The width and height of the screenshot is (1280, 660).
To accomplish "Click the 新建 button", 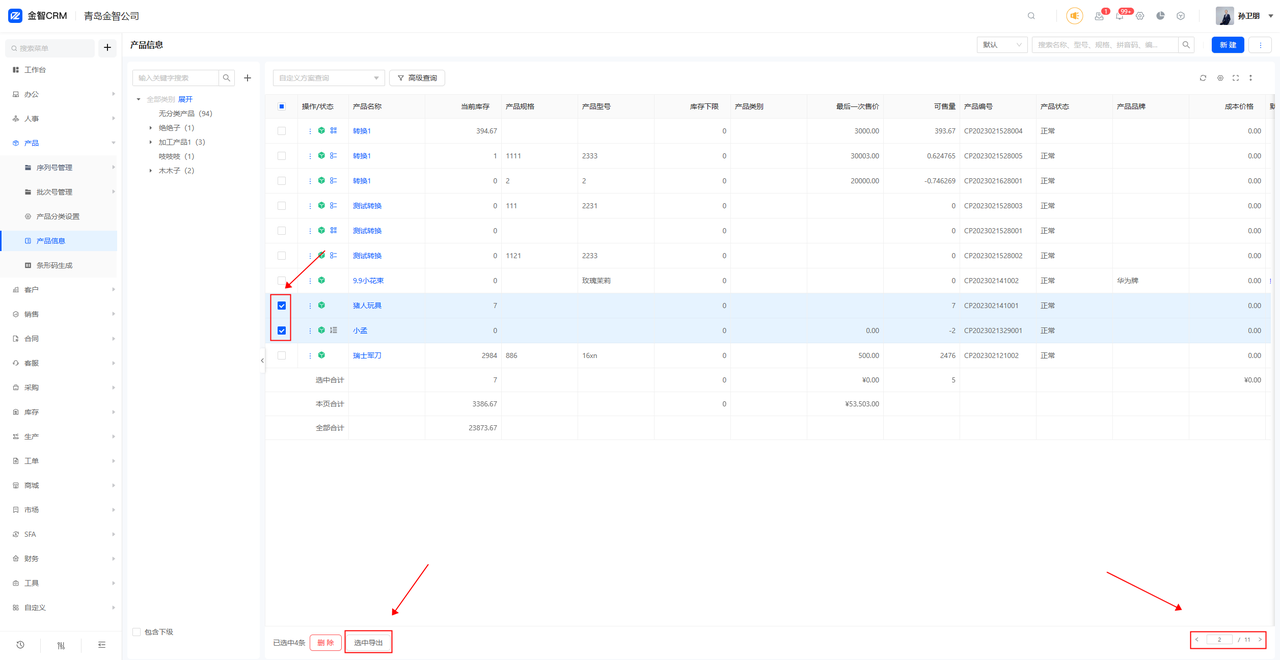I will 1228,45.
